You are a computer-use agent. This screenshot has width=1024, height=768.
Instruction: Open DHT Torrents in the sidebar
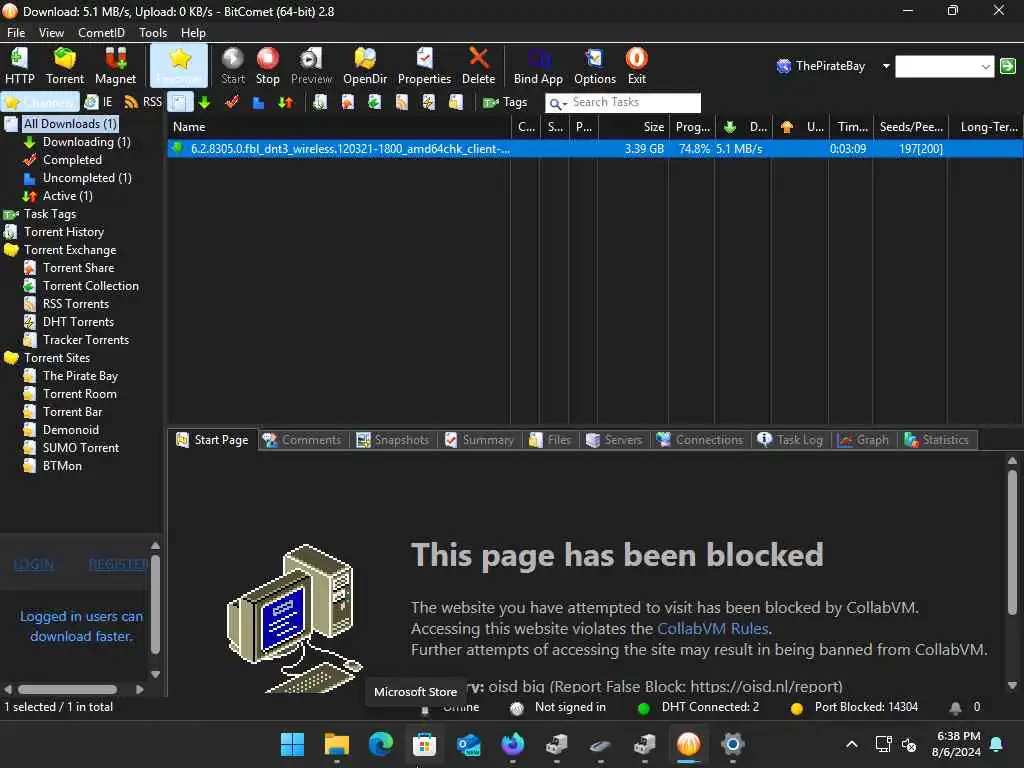(x=78, y=322)
